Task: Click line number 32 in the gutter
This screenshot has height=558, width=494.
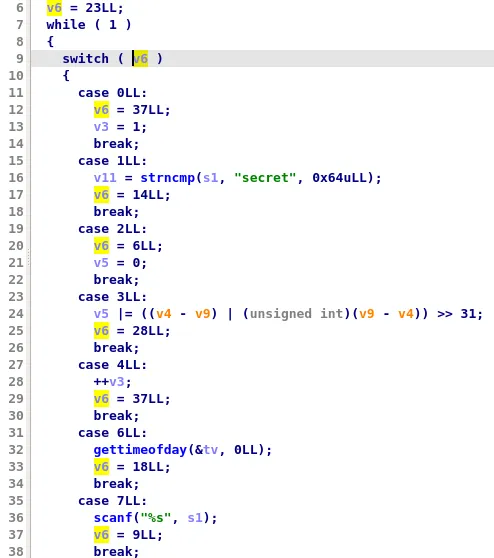Action: pos(16,450)
